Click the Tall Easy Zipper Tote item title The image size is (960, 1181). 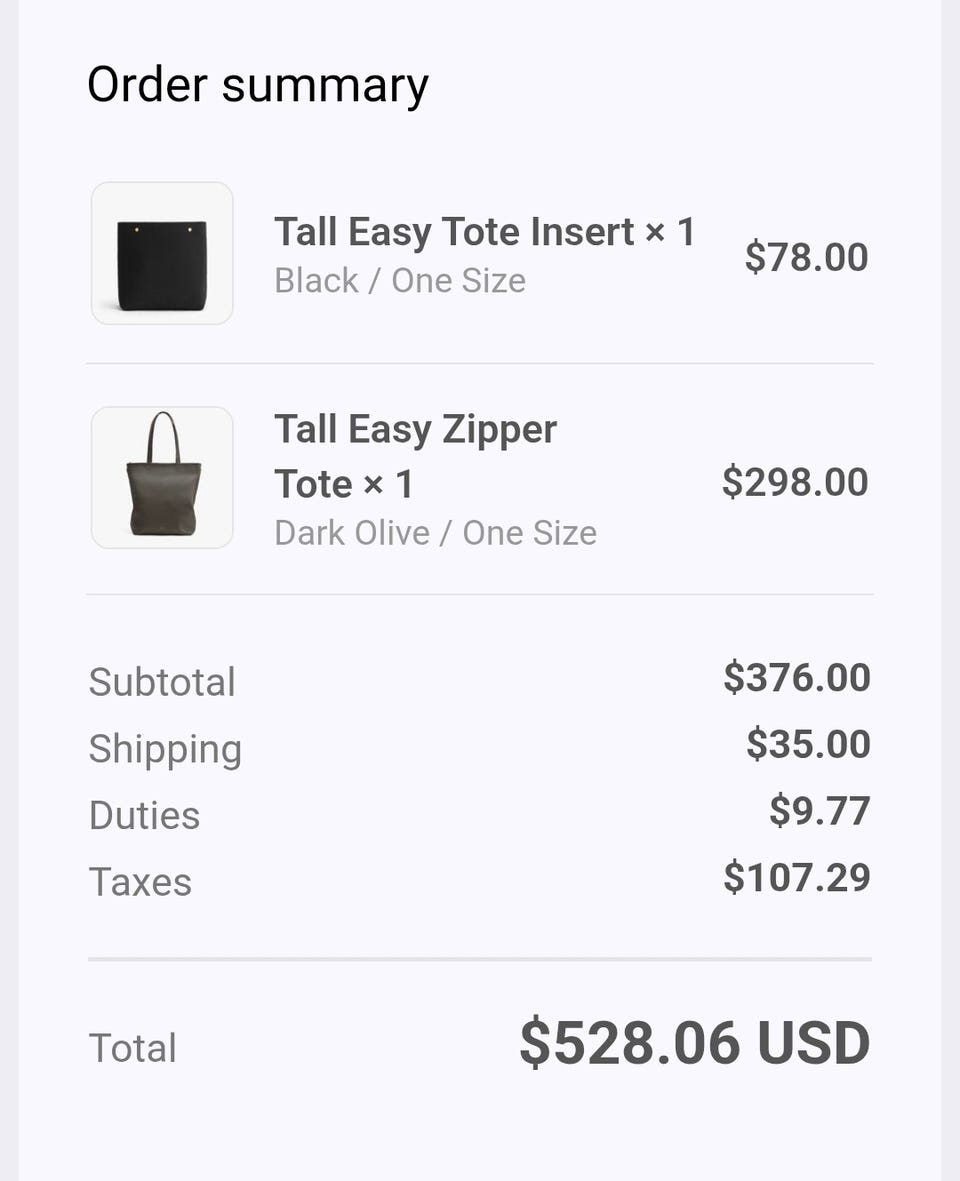click(415, 456)
